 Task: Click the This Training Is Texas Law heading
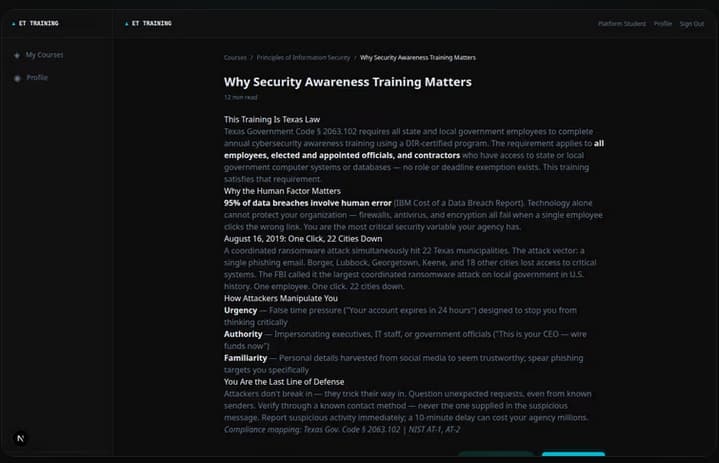point(272,120)
